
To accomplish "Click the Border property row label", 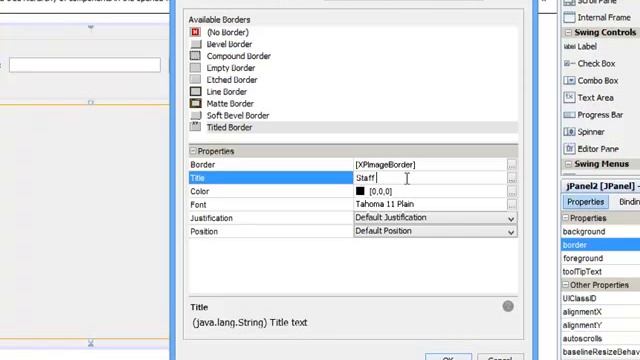I will coord(271,164).
